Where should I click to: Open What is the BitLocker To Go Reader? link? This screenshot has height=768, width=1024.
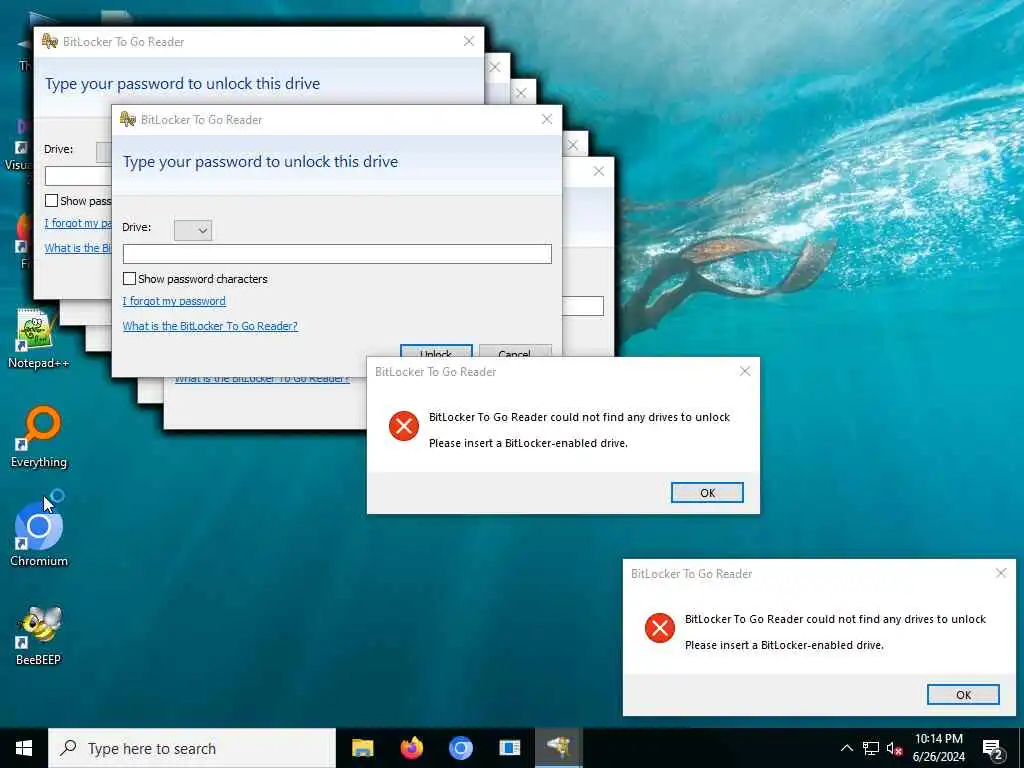210,326
